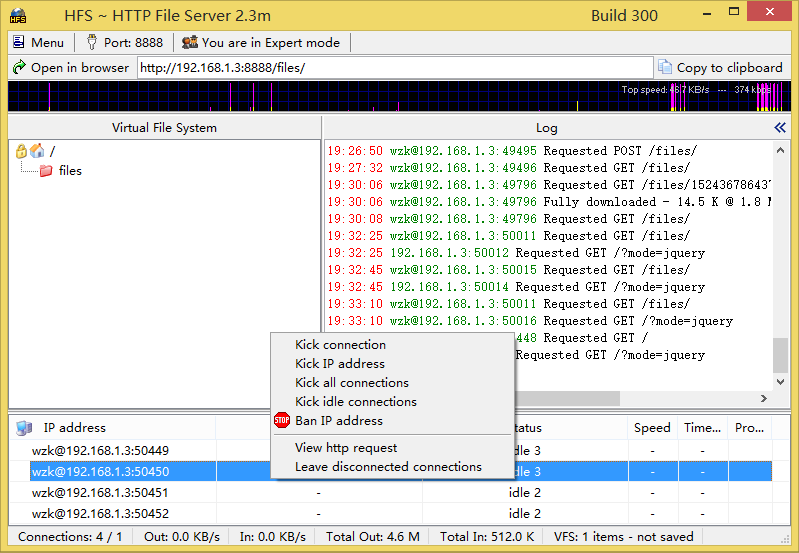This screenshot has height=553, width=799.
Task: Click log scrollbar down arrow
Action: coord(780,381)
